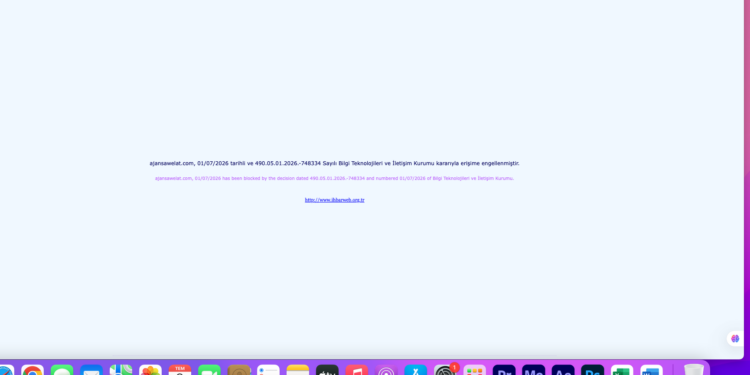Launch Apple TV from the dock
The image size is (750, 375).
pos(327,370)
